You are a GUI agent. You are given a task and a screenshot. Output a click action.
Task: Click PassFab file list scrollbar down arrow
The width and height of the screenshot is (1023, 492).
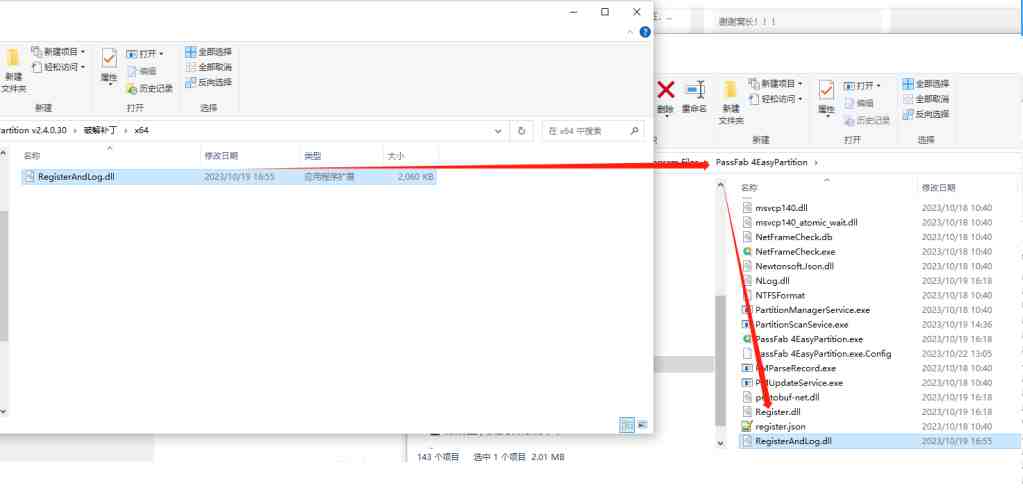point(720,443)
